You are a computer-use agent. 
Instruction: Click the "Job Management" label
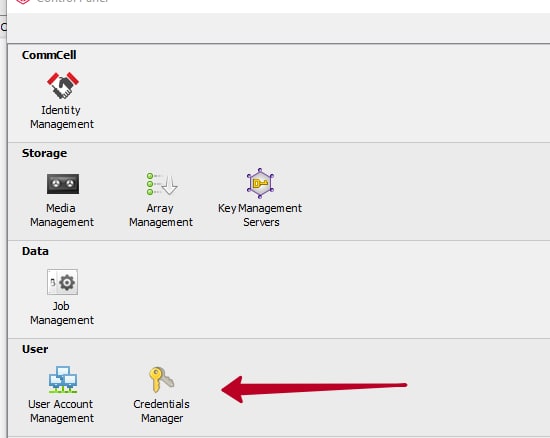(62, 313)
